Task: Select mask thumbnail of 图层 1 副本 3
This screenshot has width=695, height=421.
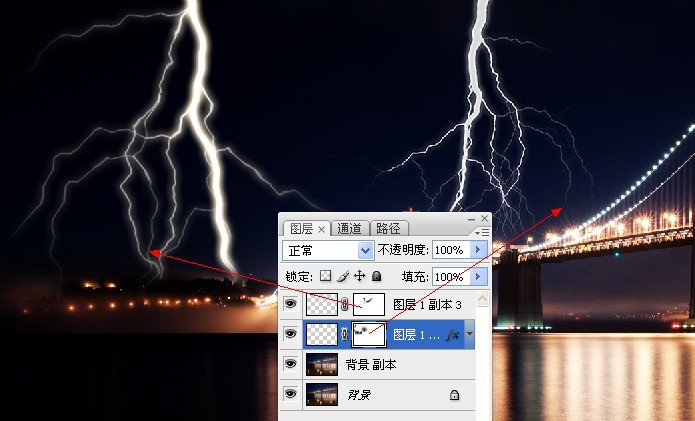Action: pyautogui.click(x=369, y=304)
